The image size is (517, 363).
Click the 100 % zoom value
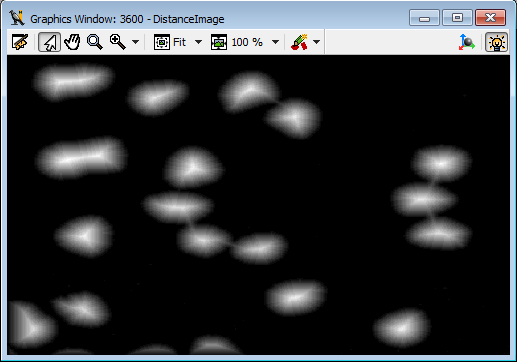coord(247,42)
